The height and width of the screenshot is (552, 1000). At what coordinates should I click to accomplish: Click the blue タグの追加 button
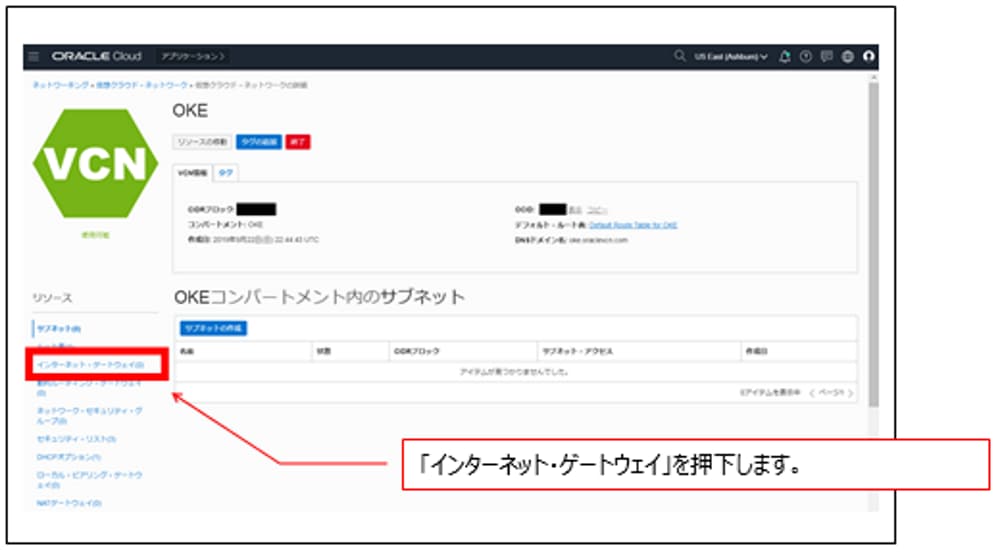pos(259,142)
